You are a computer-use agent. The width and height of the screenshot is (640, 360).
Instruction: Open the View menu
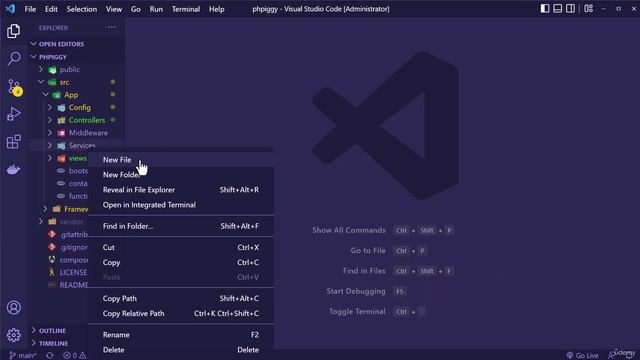[x=113, y=9]
